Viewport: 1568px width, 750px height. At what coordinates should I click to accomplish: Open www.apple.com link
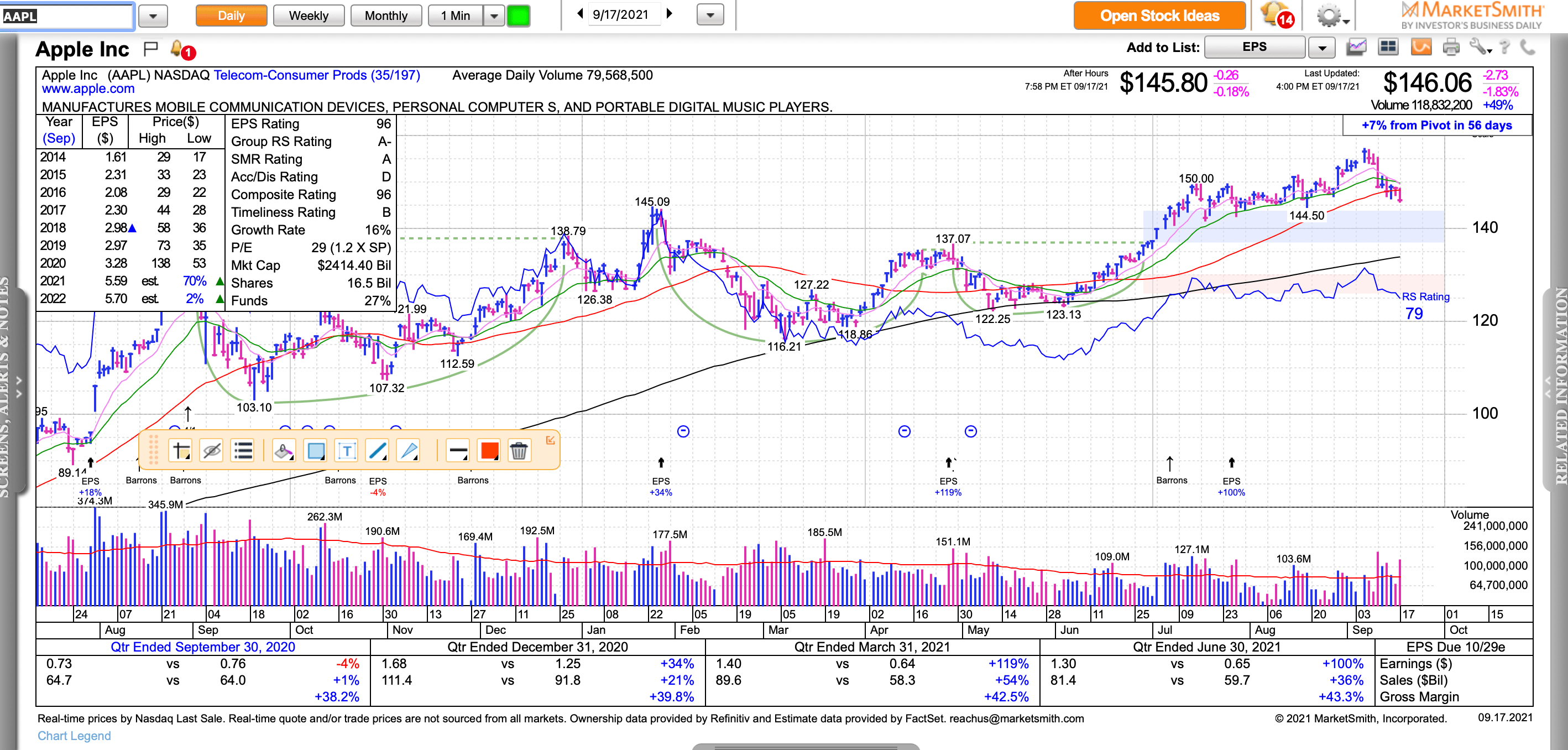[88, 89]
